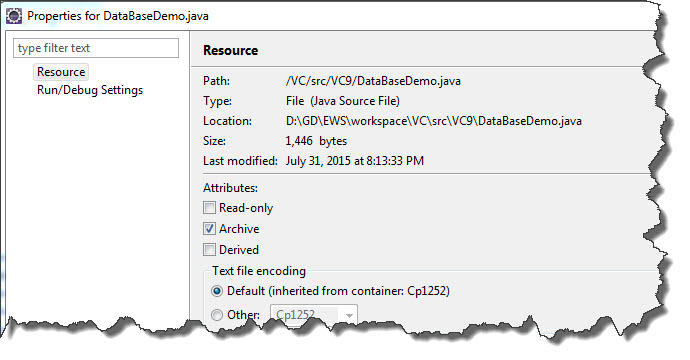Click the Attributes section label

[x=230, y=188]
